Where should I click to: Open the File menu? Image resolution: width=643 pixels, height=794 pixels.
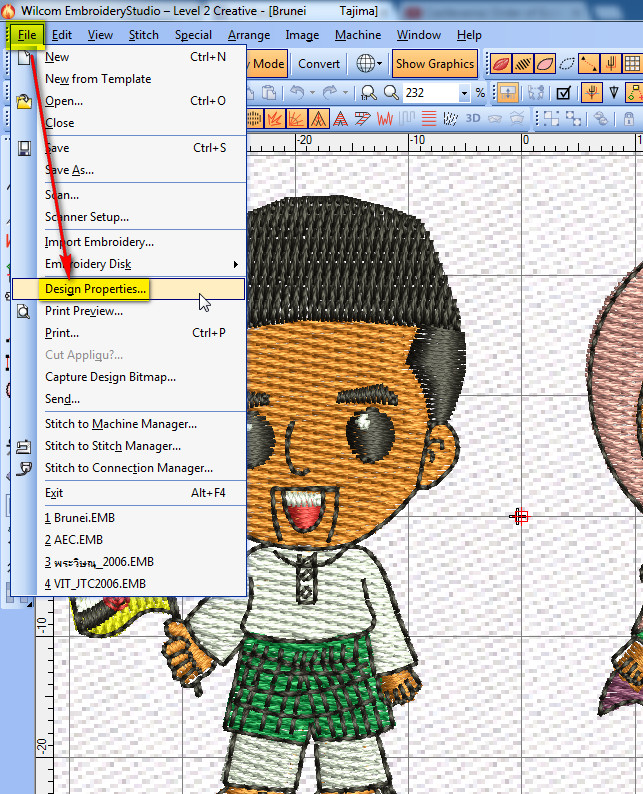click(x=27, y=35)
